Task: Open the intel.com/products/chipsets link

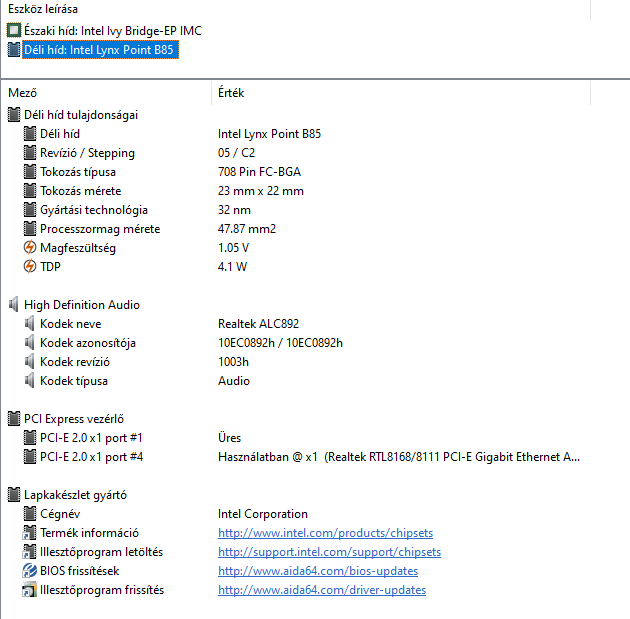Action: click(x=325, y=533)
